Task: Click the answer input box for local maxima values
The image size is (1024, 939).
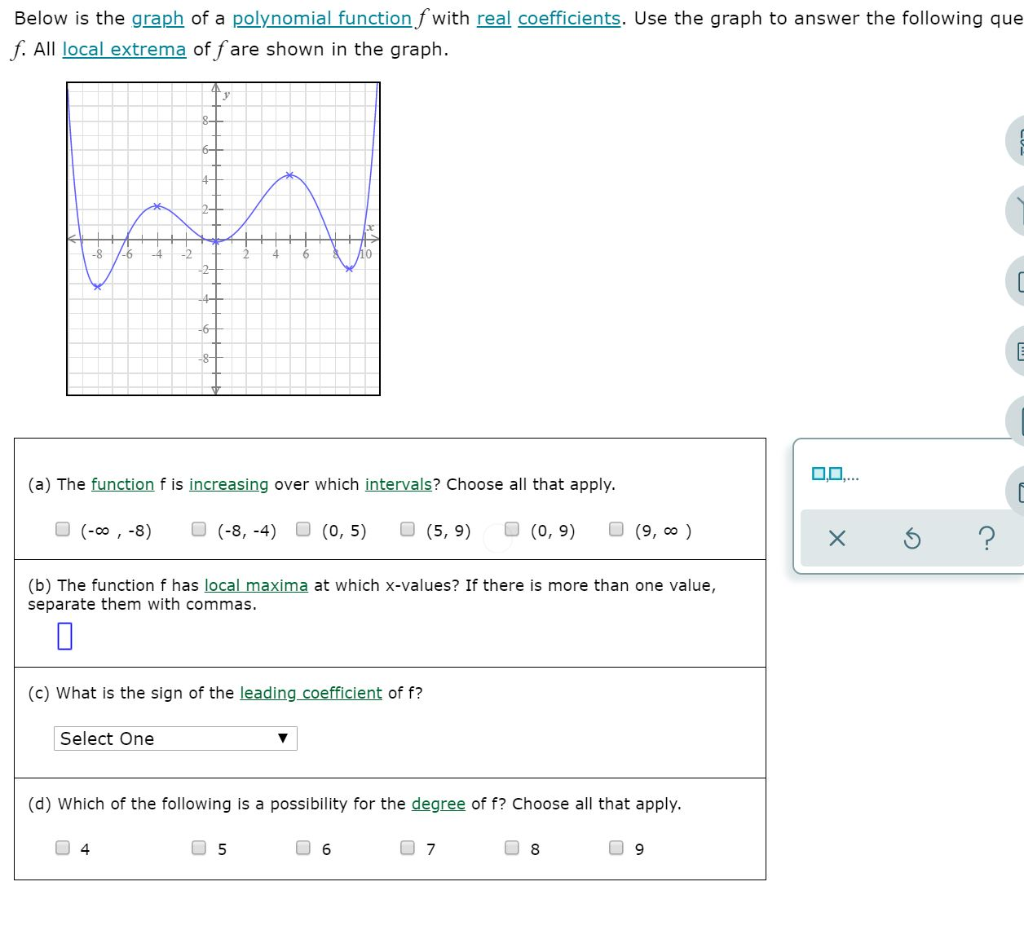Action: (65, 635)
